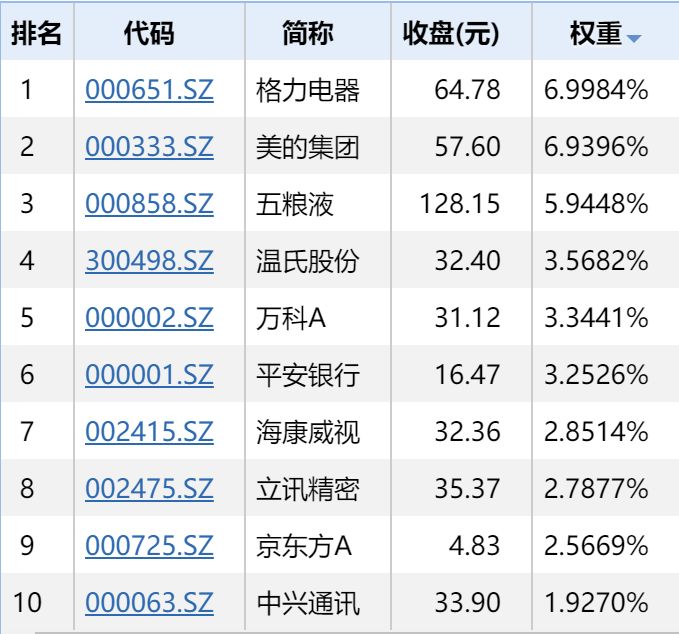Click the weight value 6.9984%
Image resolution: width=679 pixels, height=634 pixels.
pos(596,90)
